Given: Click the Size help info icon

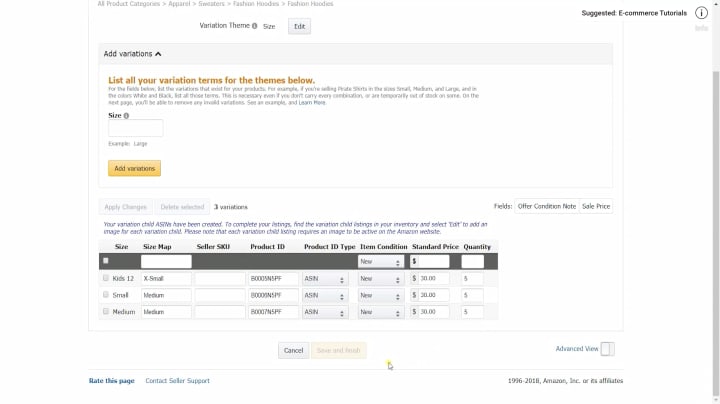Looking at the screenshot, I should (126, 116).
